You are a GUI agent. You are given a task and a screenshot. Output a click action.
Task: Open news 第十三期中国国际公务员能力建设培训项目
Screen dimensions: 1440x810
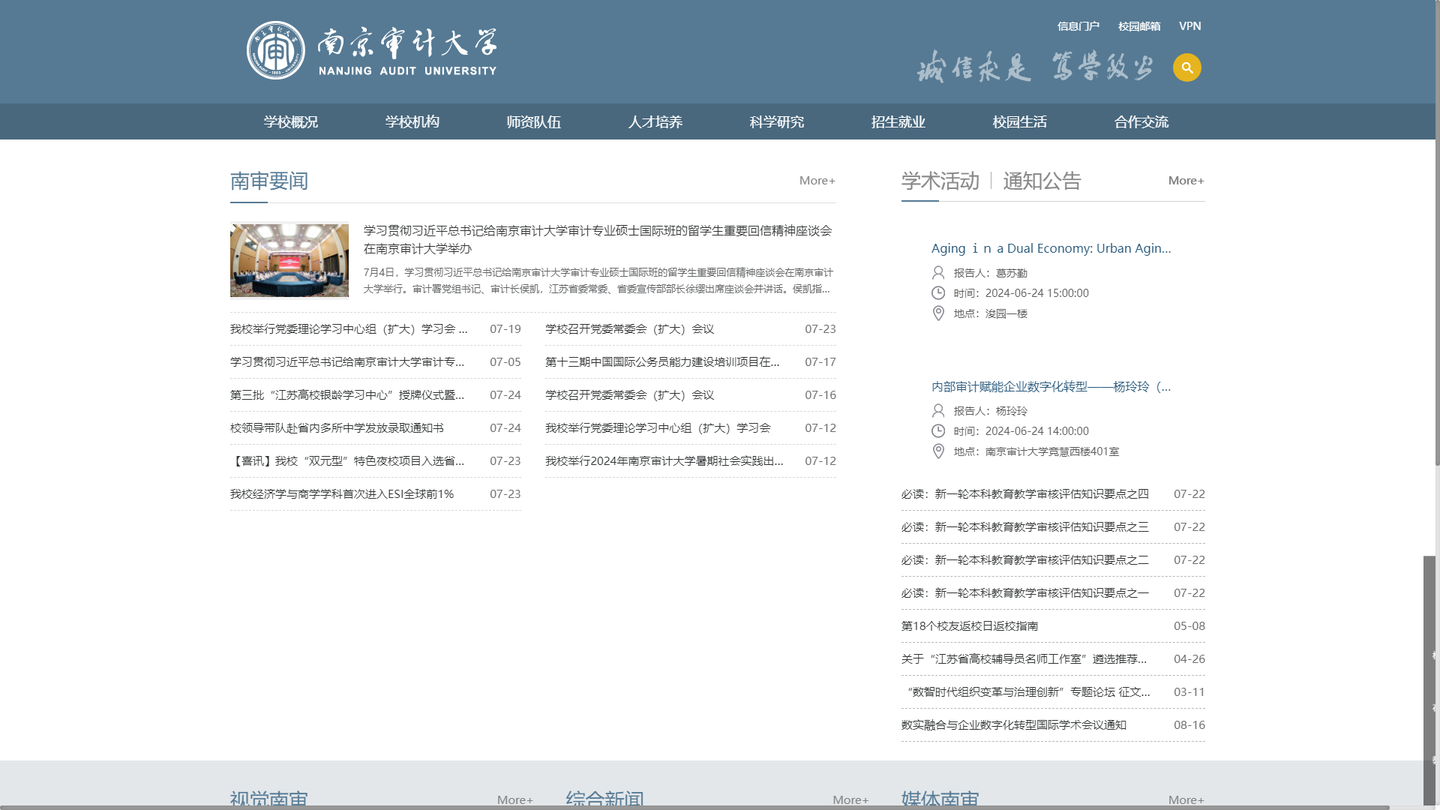coord(662,362)
